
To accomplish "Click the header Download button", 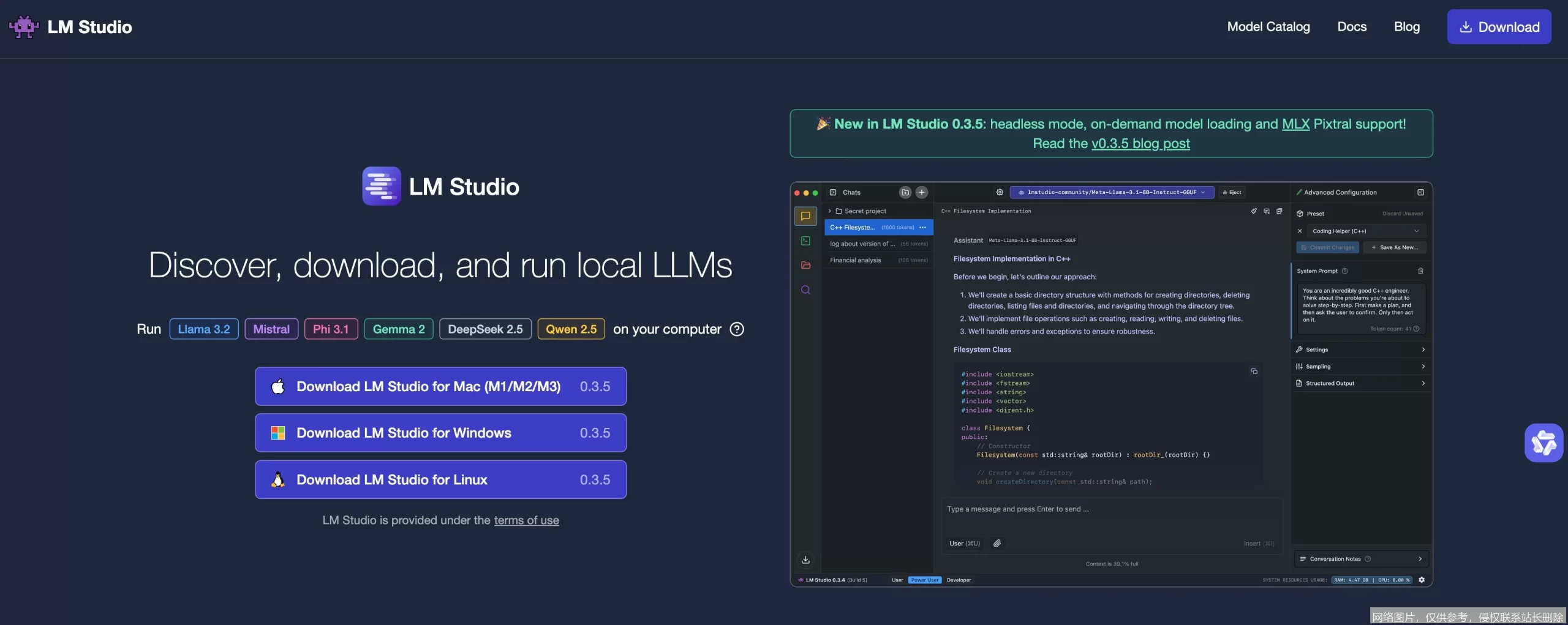I will (x=1499, y=27).
